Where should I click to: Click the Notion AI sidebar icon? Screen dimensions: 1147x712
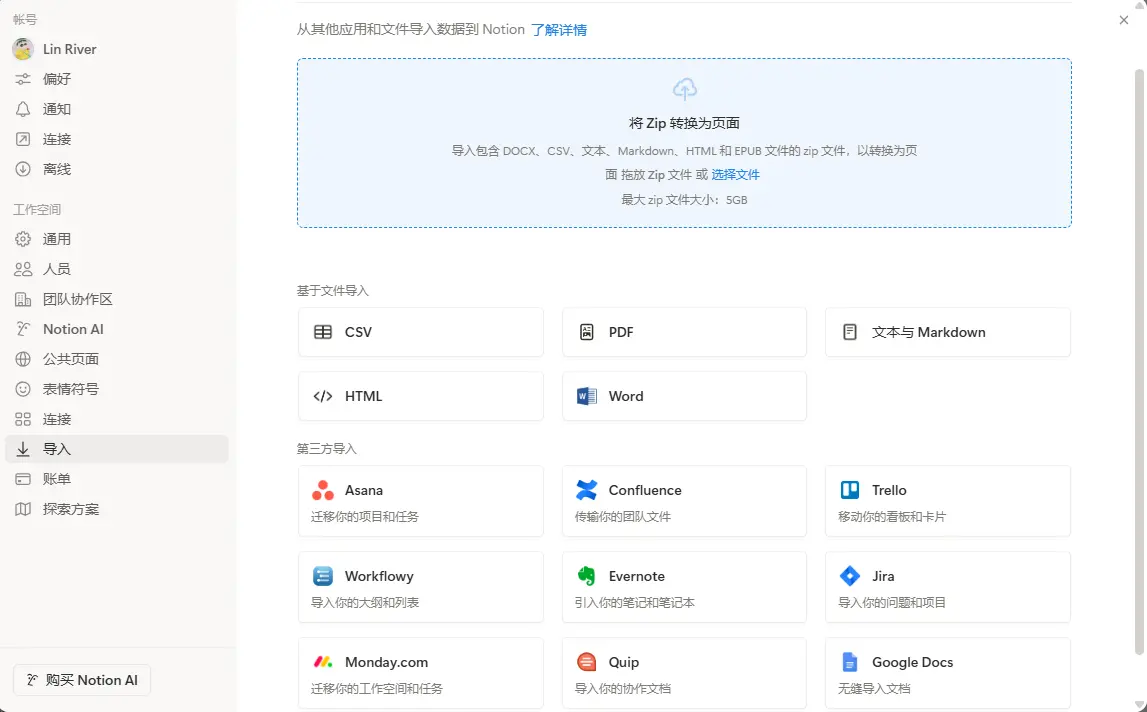point(23,329)
